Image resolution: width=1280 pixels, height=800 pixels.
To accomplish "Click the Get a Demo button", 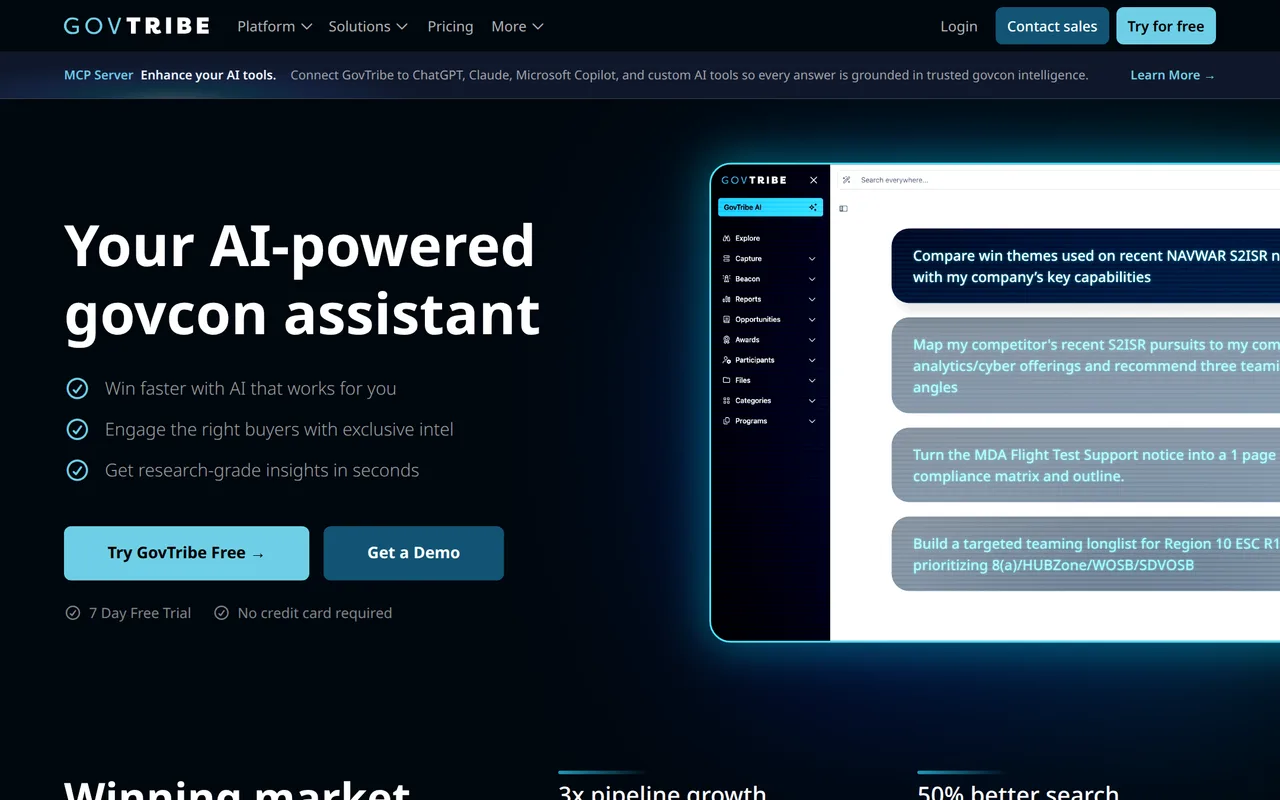I will [x=414, y=553].
